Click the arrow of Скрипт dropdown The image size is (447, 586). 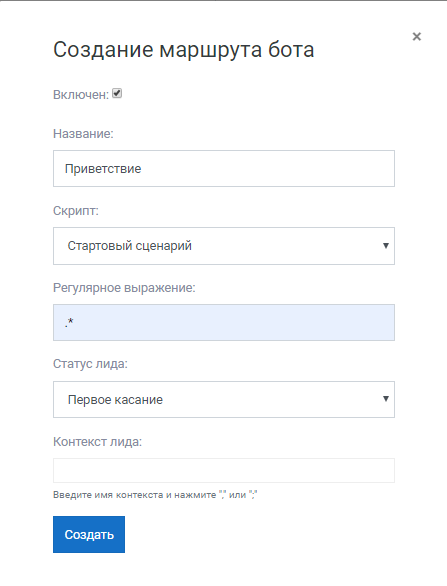click(386, 246)
